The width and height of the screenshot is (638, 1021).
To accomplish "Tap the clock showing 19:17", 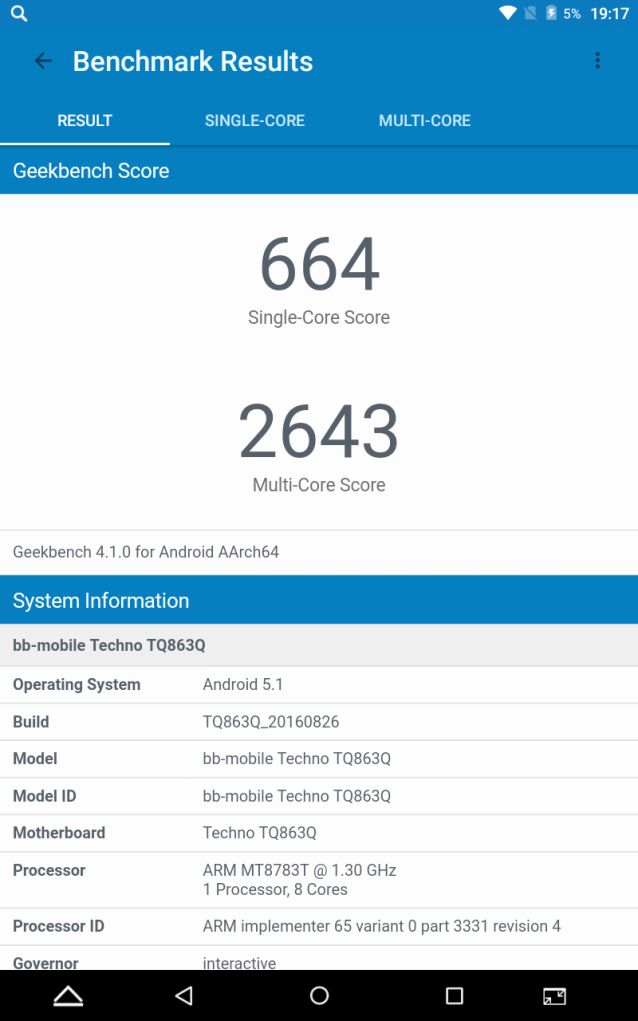I will (x=609, y=14).
